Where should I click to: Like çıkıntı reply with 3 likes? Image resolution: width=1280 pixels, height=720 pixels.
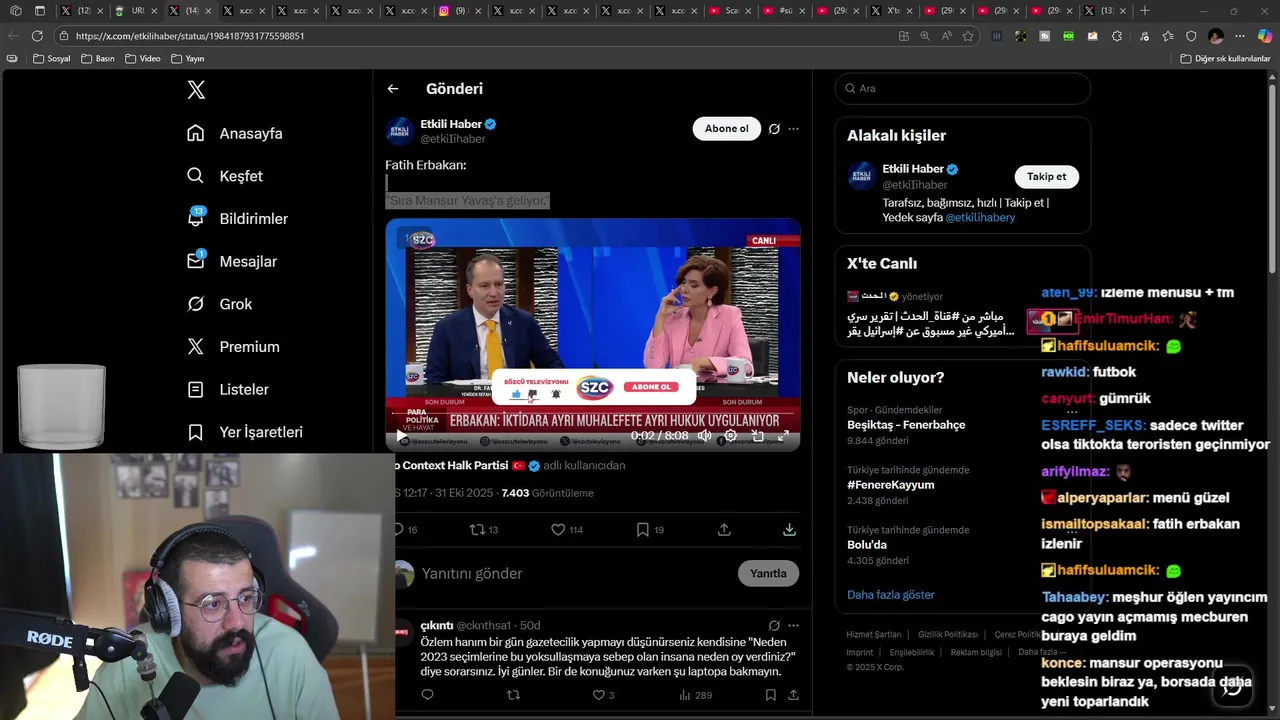click(x=603, y=695)
